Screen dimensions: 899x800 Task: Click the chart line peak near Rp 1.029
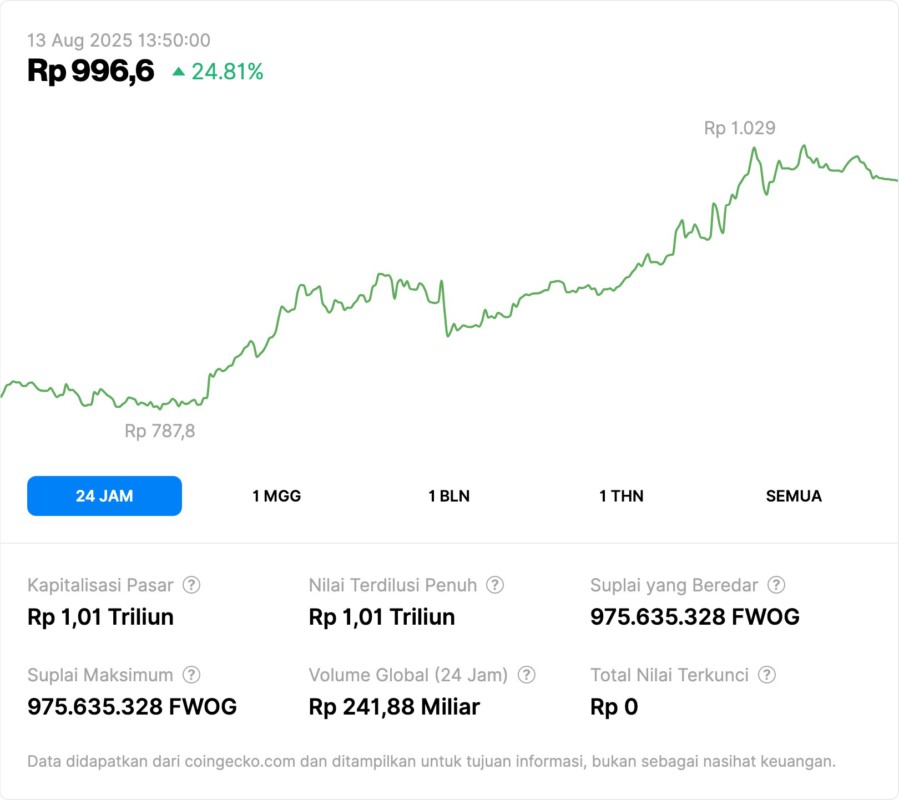pyautogui.click(x=752, y=149)
